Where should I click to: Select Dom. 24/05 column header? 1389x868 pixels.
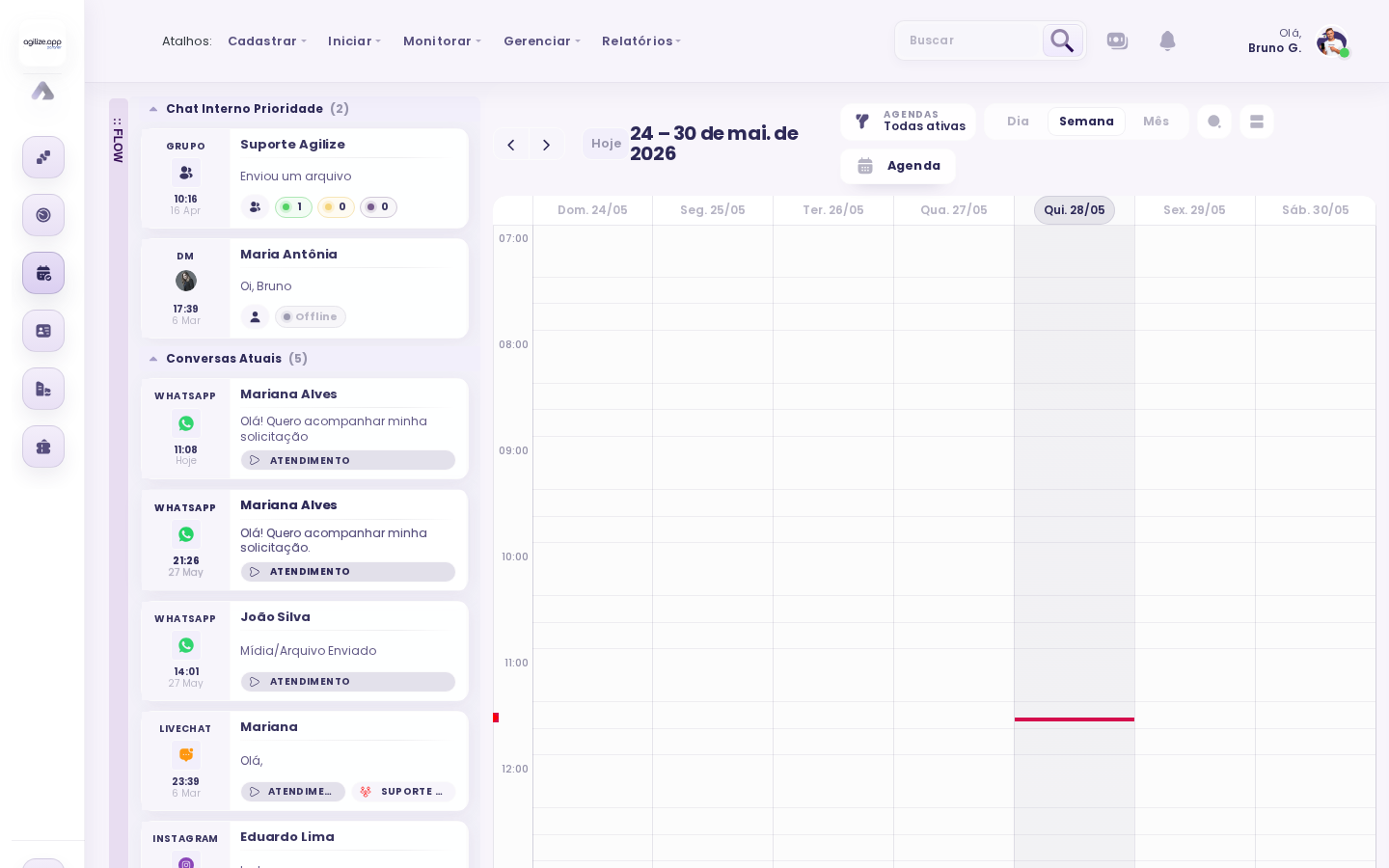click(592, 210)
